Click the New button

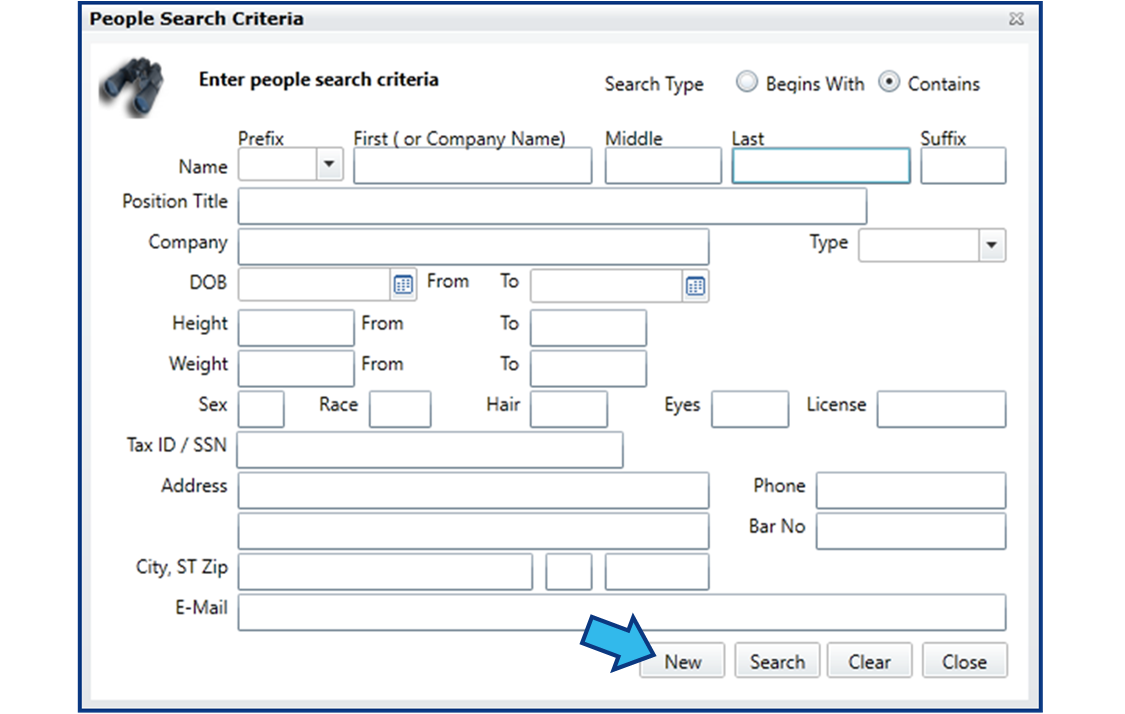(682, 661)
